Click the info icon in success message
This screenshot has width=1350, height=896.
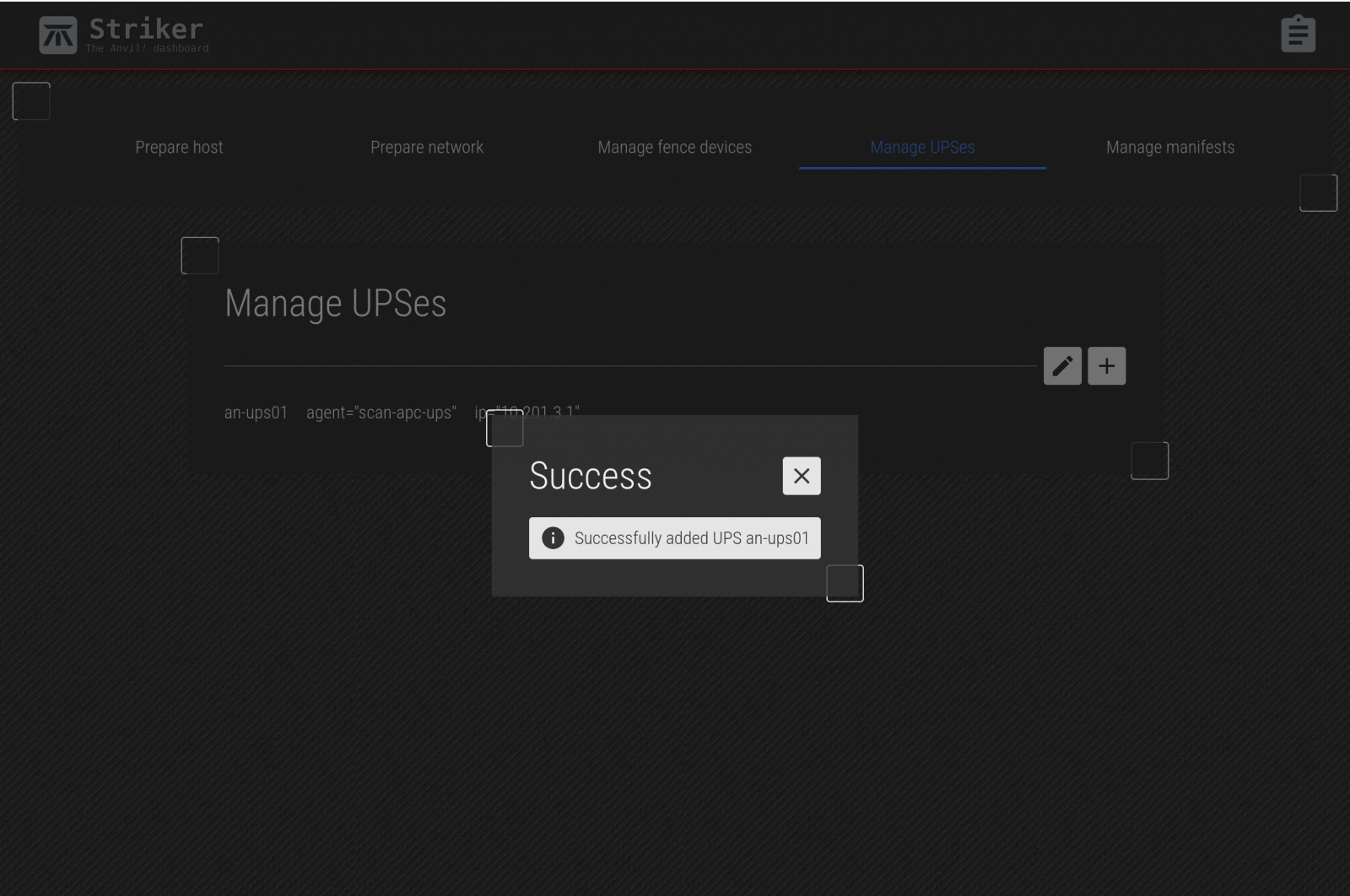pos(553,538)
